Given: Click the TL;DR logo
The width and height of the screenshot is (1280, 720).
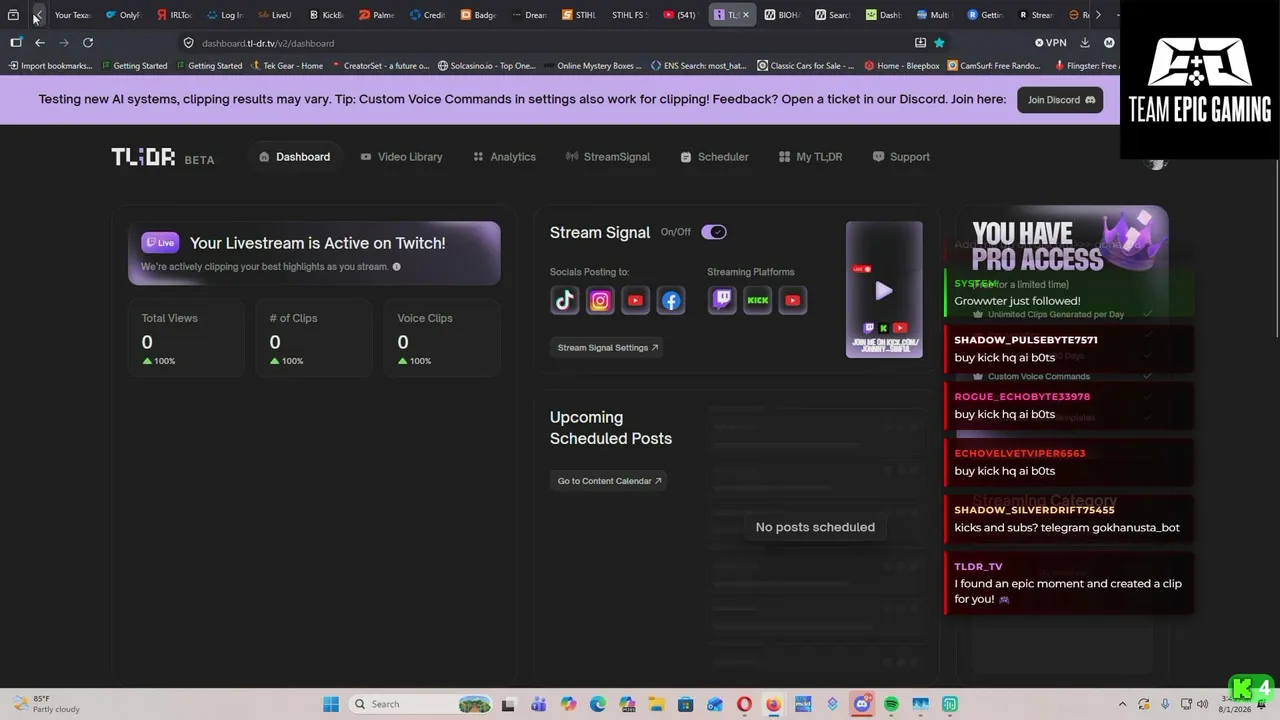Looking at the screenshot, I should (143, 157).
